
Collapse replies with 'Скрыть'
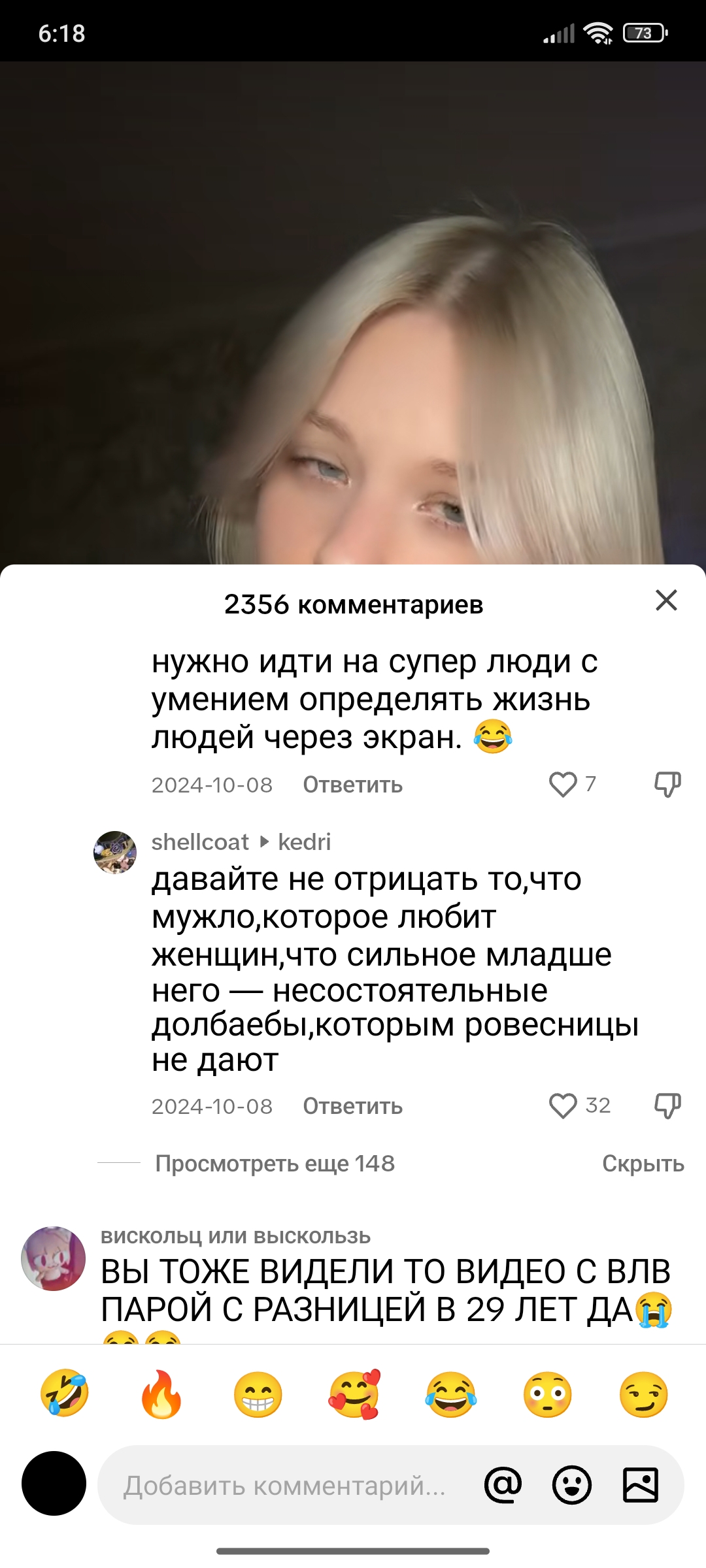pyautogui.click(x=643, y=1164)
